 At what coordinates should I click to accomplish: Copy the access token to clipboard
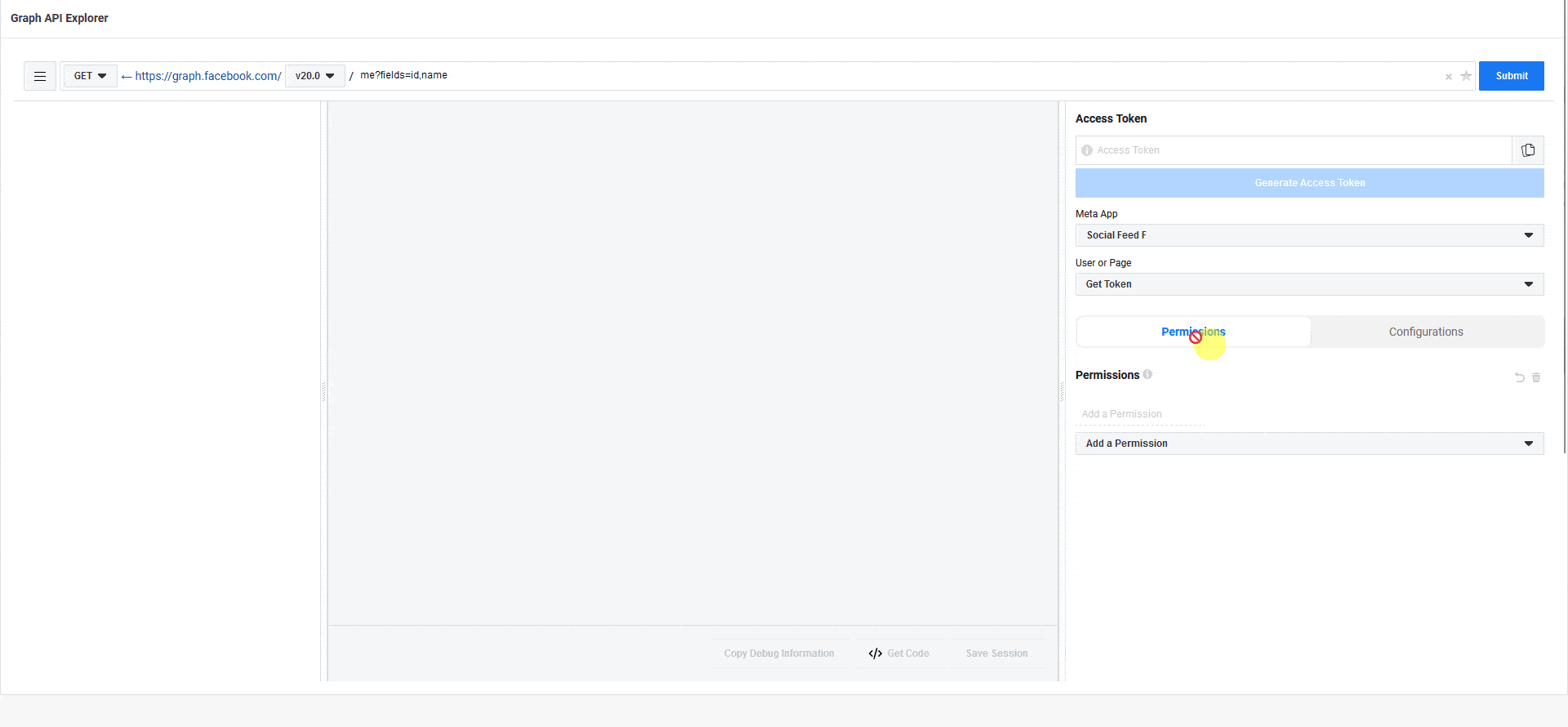click(x=1528, y=150)
